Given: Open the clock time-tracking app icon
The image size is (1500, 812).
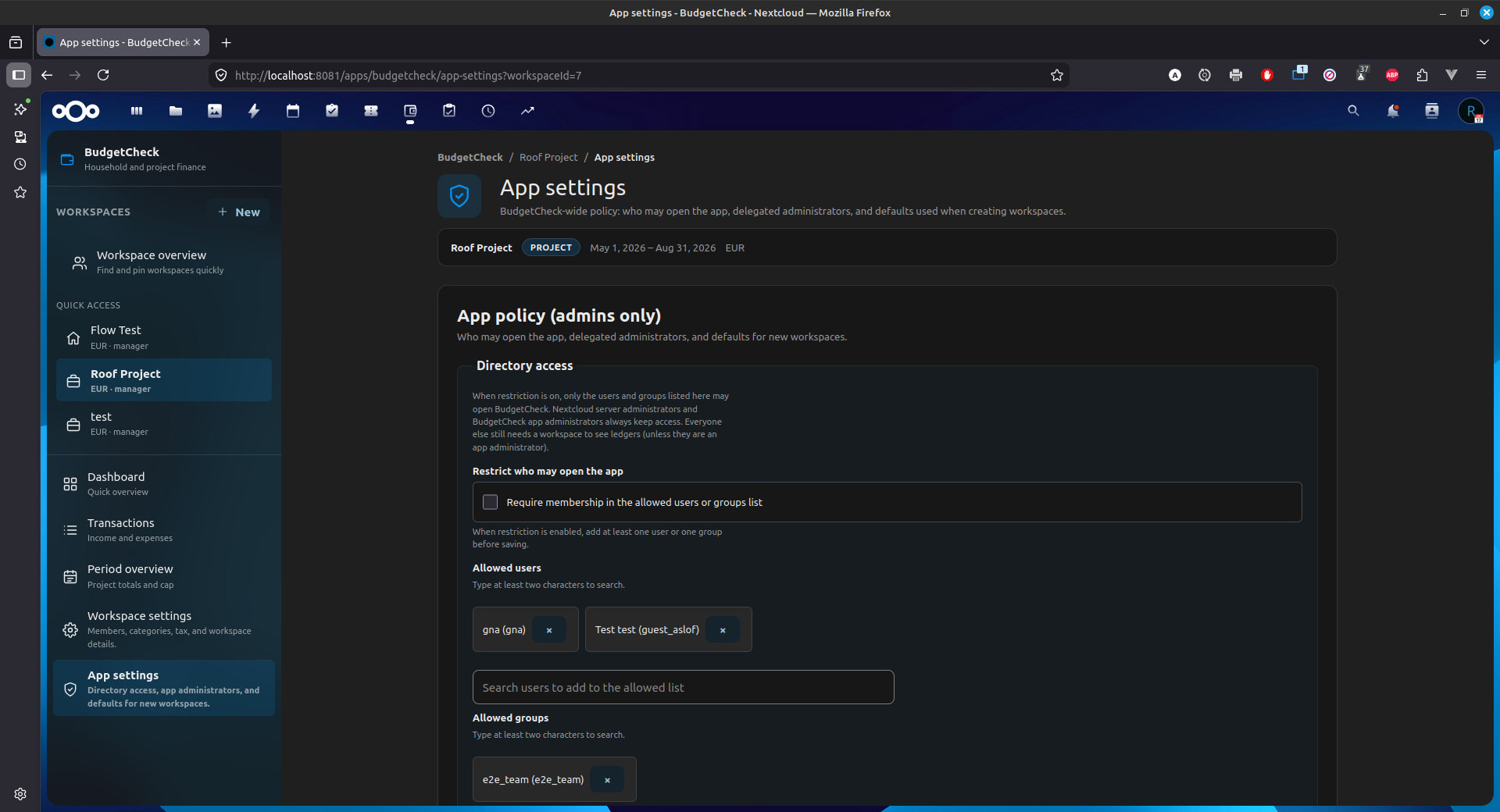Looking at the screenshot, I should [x=488, y=111].
